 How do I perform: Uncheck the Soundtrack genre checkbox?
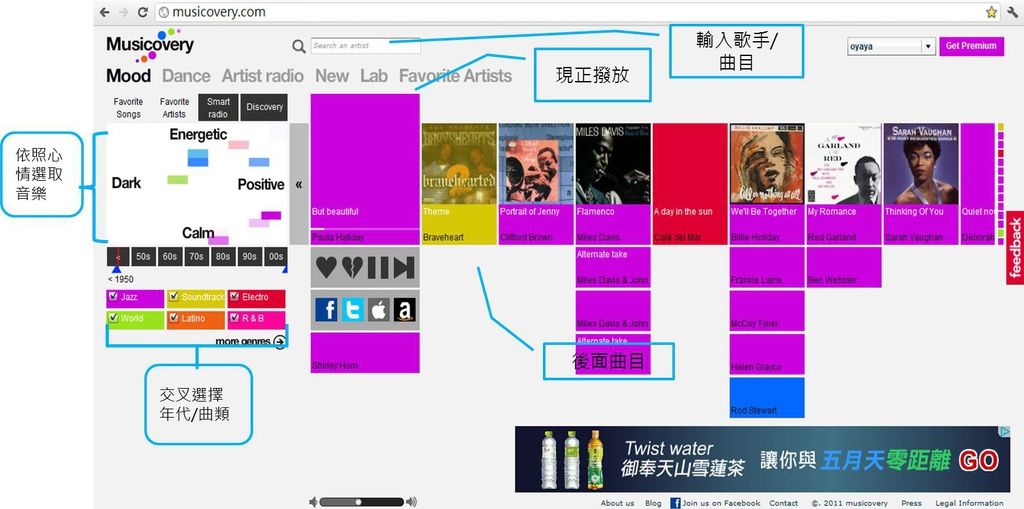pyautogui.click(x=173, y=297)
